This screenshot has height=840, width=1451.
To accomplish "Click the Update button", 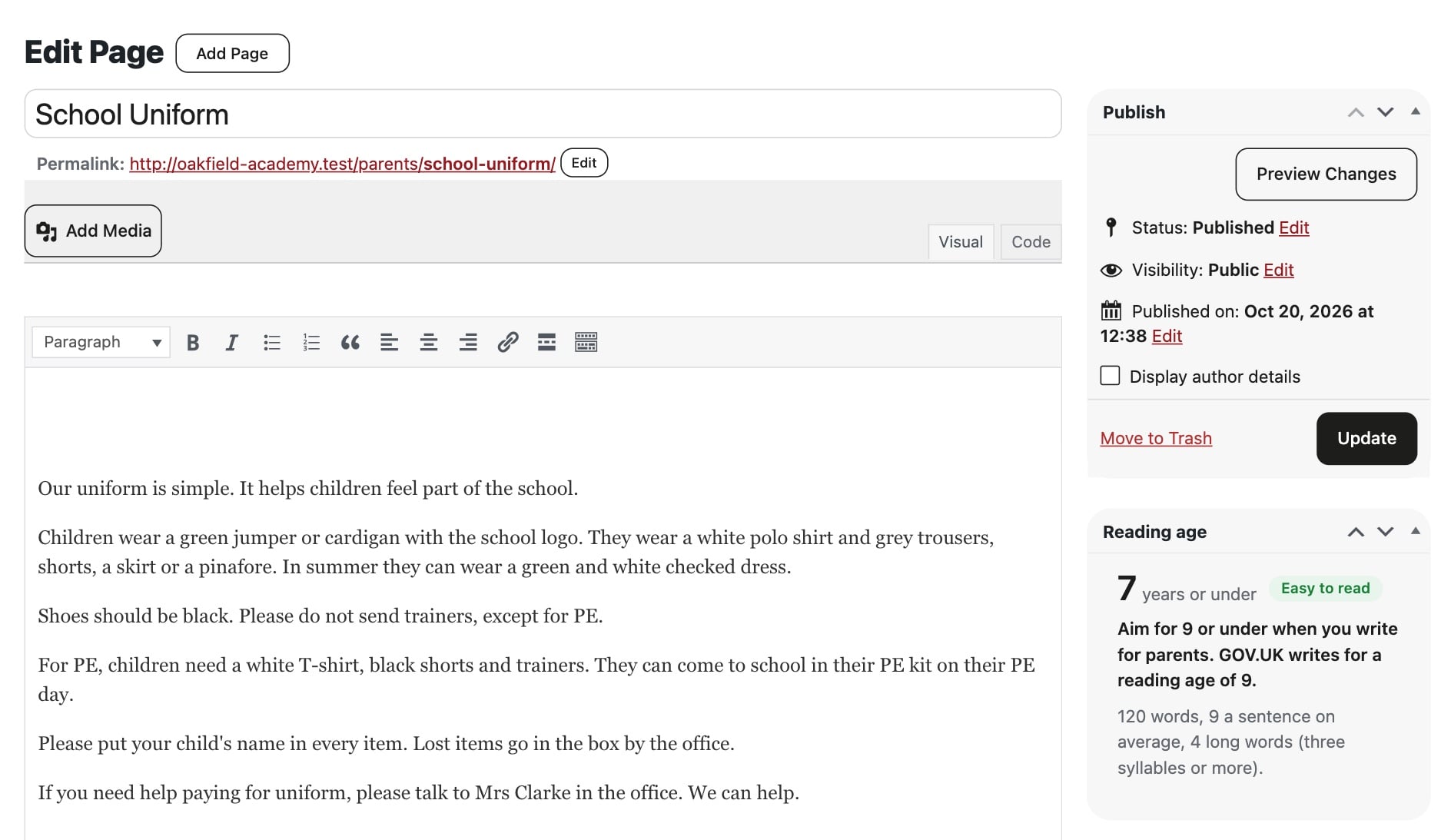I will pyautogui.click(x=1366, y=438).
